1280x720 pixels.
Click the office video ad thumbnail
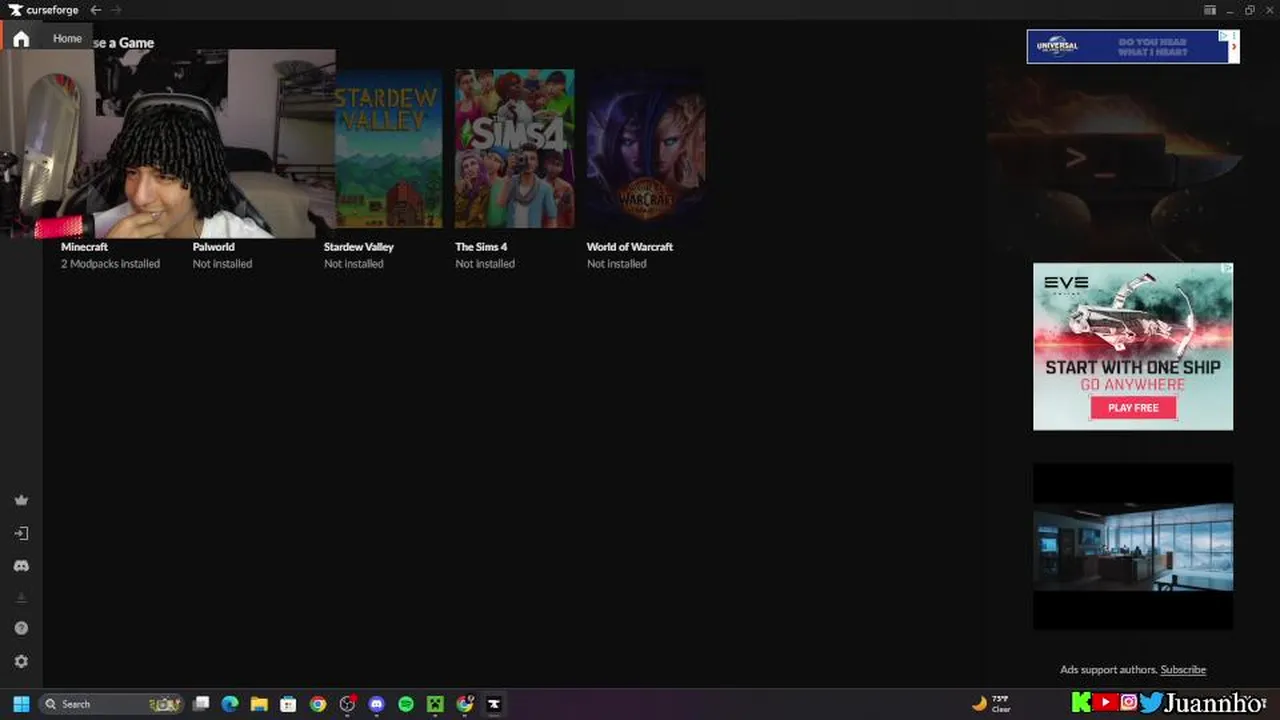click(1133, 546)
